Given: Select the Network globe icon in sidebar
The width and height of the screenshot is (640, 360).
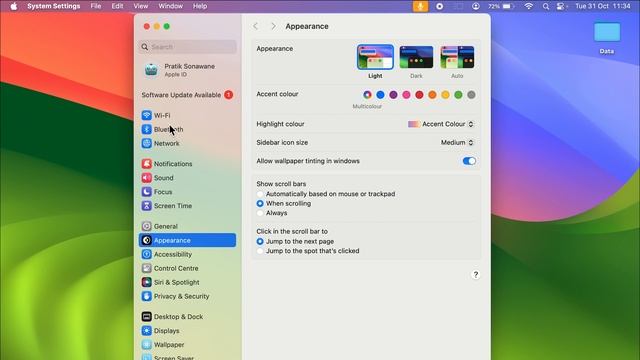Looking at the screenshot, I should (147, 143).
